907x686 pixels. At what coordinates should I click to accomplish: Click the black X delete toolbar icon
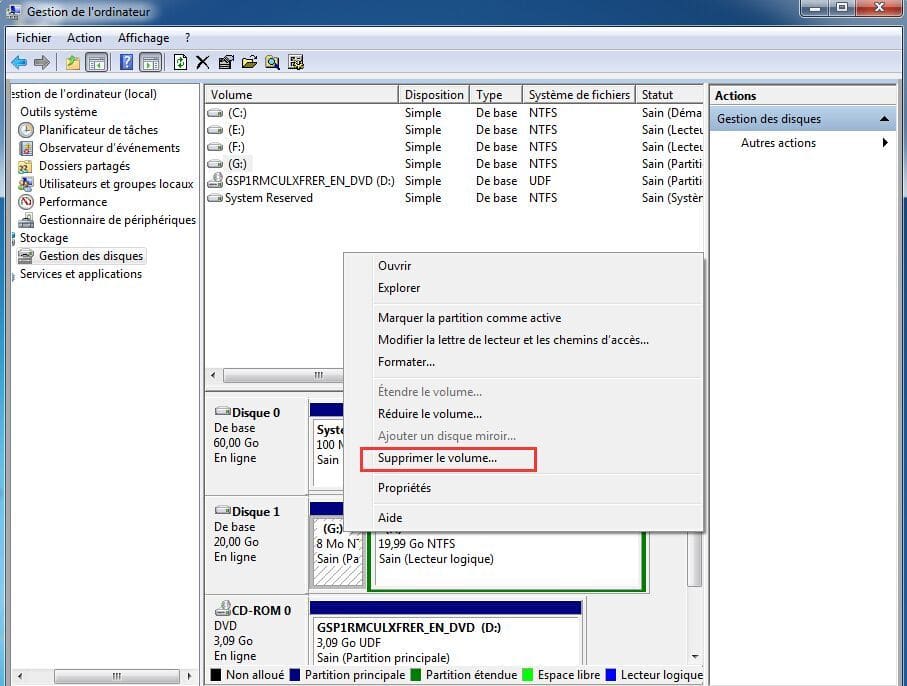coord(203,62)
